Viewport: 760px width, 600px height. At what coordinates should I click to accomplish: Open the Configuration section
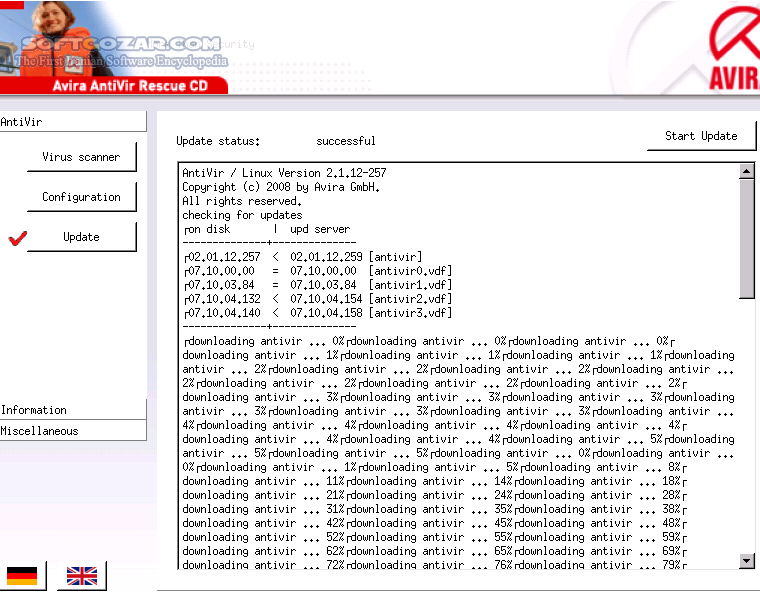[x=81, y=197]
